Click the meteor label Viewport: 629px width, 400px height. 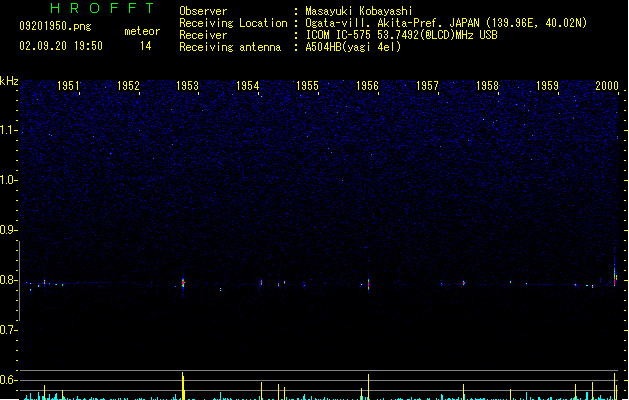[x=142, y=31]
